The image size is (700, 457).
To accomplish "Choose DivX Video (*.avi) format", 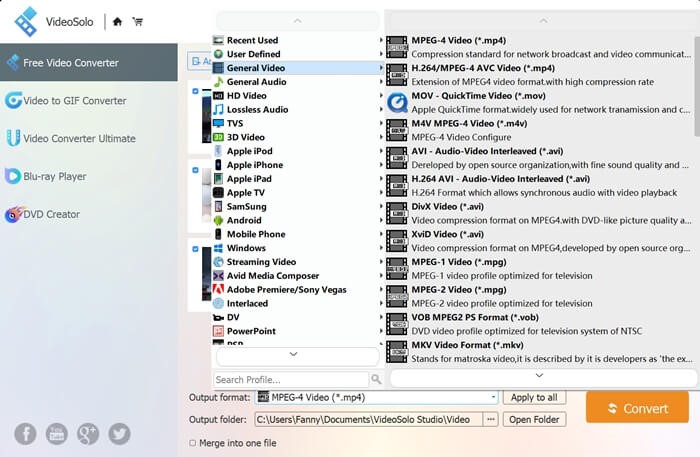I will [x=539, y=213].
